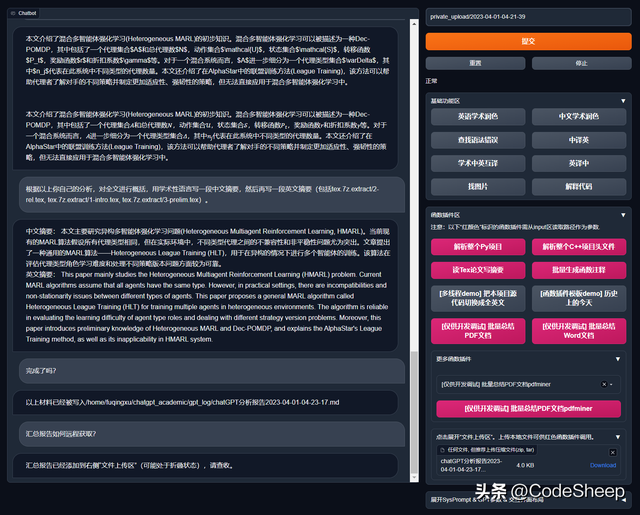
Task: Click the 解释代码 button
Action: tap(579, 186)
